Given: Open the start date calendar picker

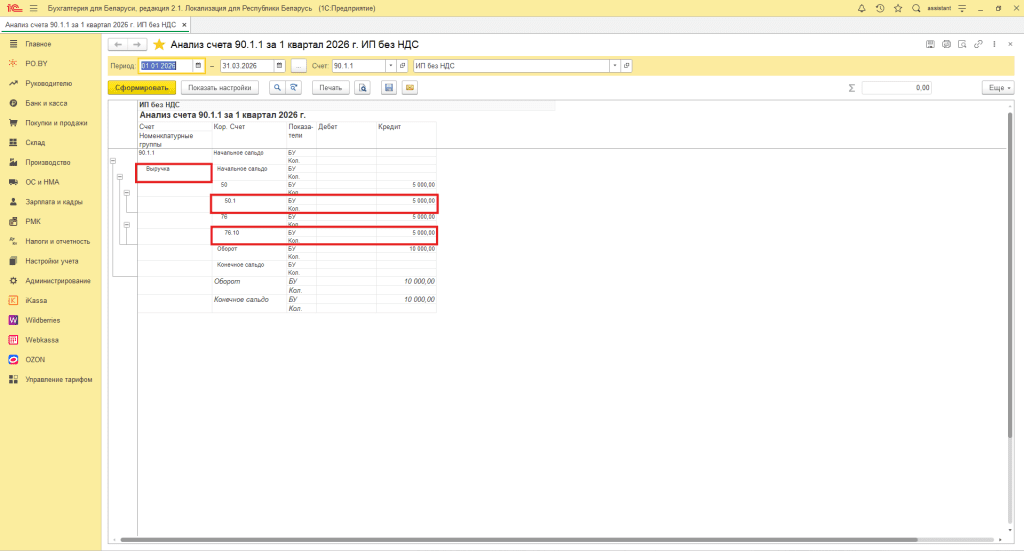Looking at the screenshot, I should (x=198, y=66).
